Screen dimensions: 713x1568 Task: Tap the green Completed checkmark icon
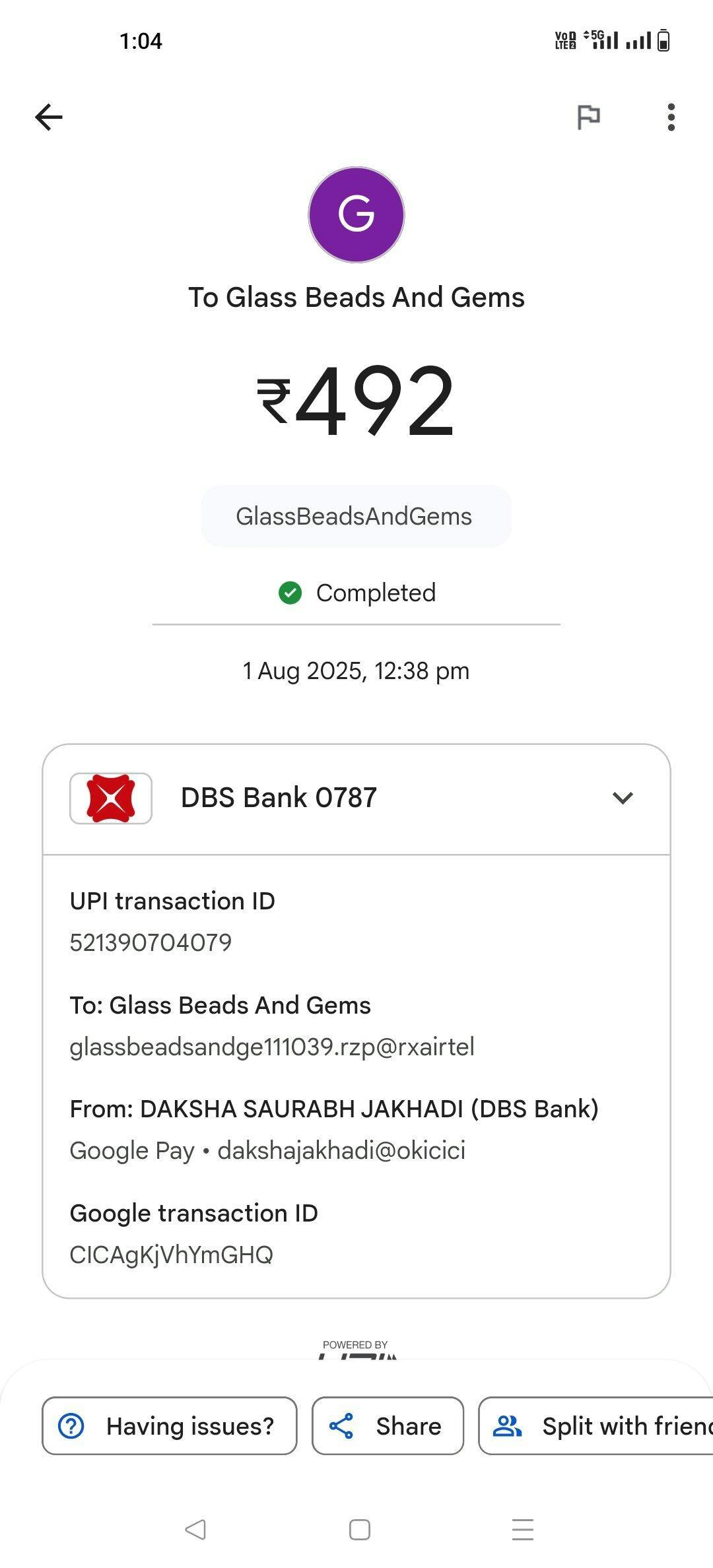click(290, 593)
